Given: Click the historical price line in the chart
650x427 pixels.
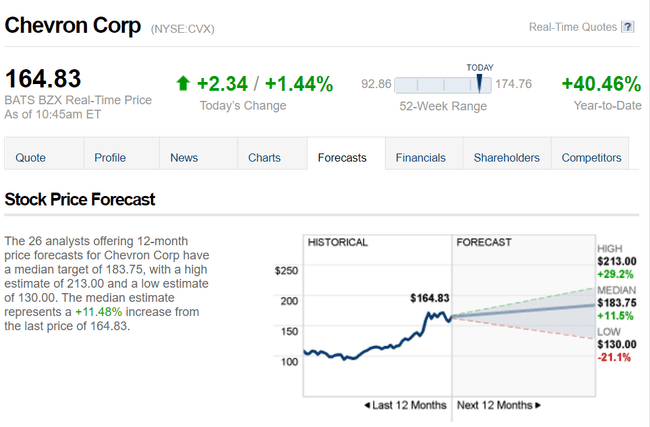Looking at the screenshot, I should point(380,346).
